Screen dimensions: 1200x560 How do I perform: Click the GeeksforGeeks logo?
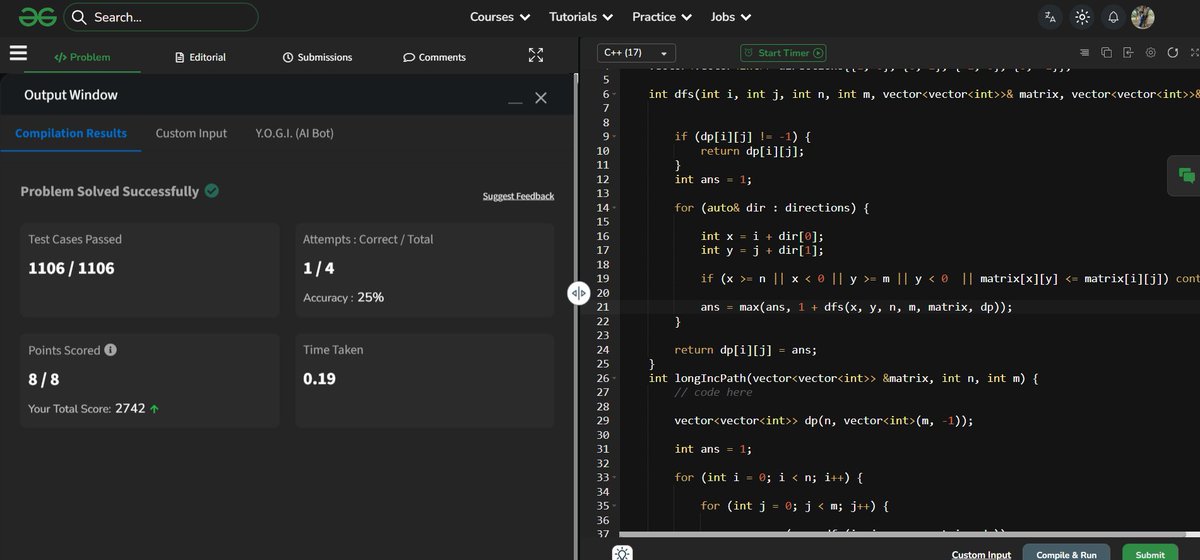pos(36,17)
